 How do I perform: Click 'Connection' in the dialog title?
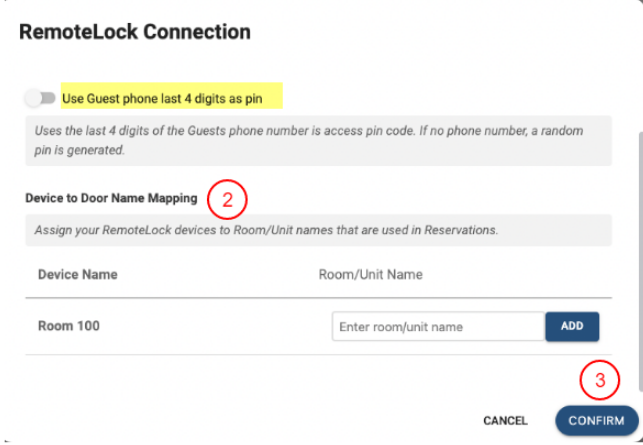(x=196, y=32)
